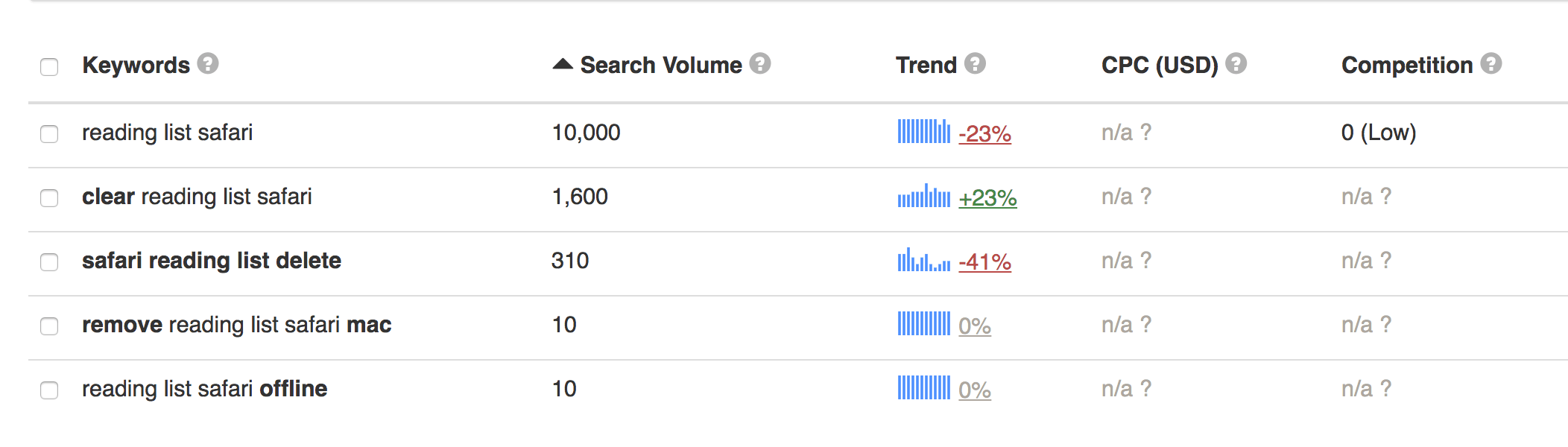Select checkbox for 'clear reading list safari'
Screen dimensions: 1568x447
[x=49, y=198]
